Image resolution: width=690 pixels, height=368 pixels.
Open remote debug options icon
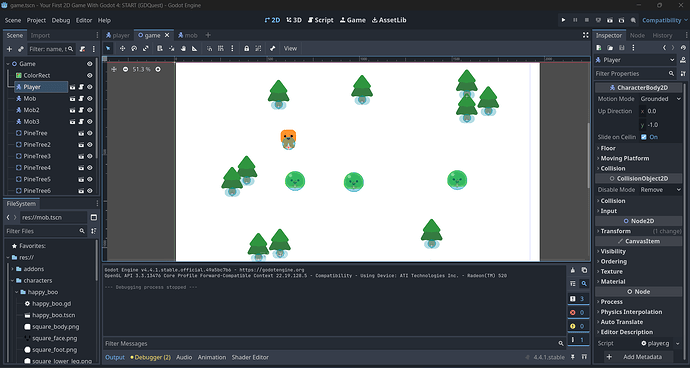click(x=598, y=20)
